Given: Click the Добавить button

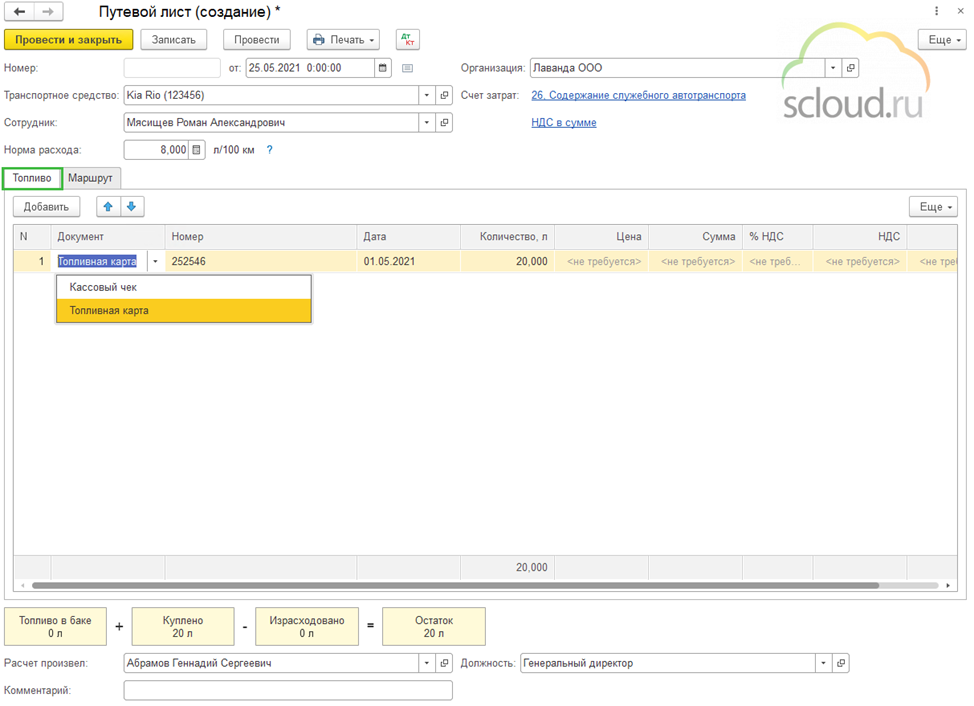Looking at the screenshot, I should click(47, 207).
